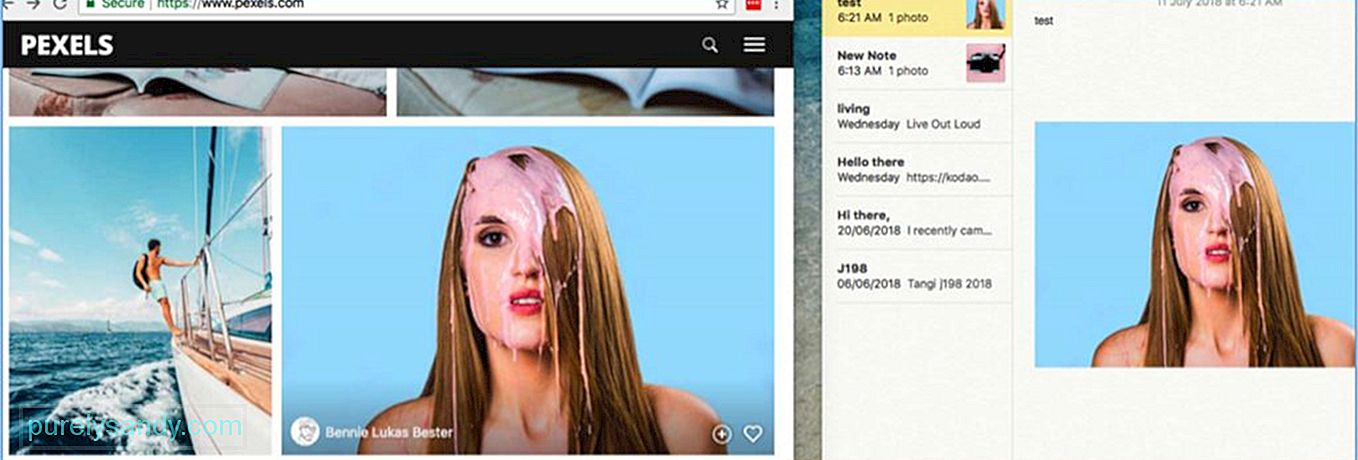Click Bennie Lukas Bester's avatar
Screen dimensions: 1358x460
pos(304,432)
